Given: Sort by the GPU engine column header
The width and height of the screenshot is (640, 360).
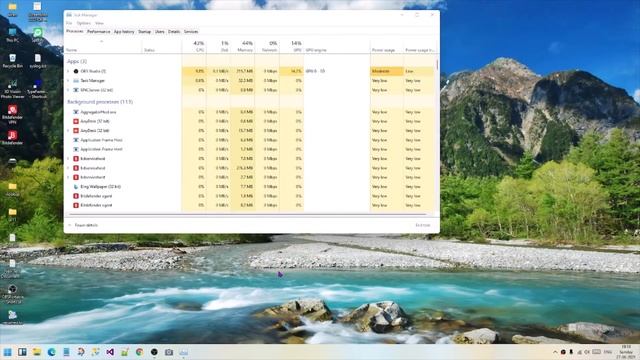Looking at the screenshot, I should (x=337, y=46).
